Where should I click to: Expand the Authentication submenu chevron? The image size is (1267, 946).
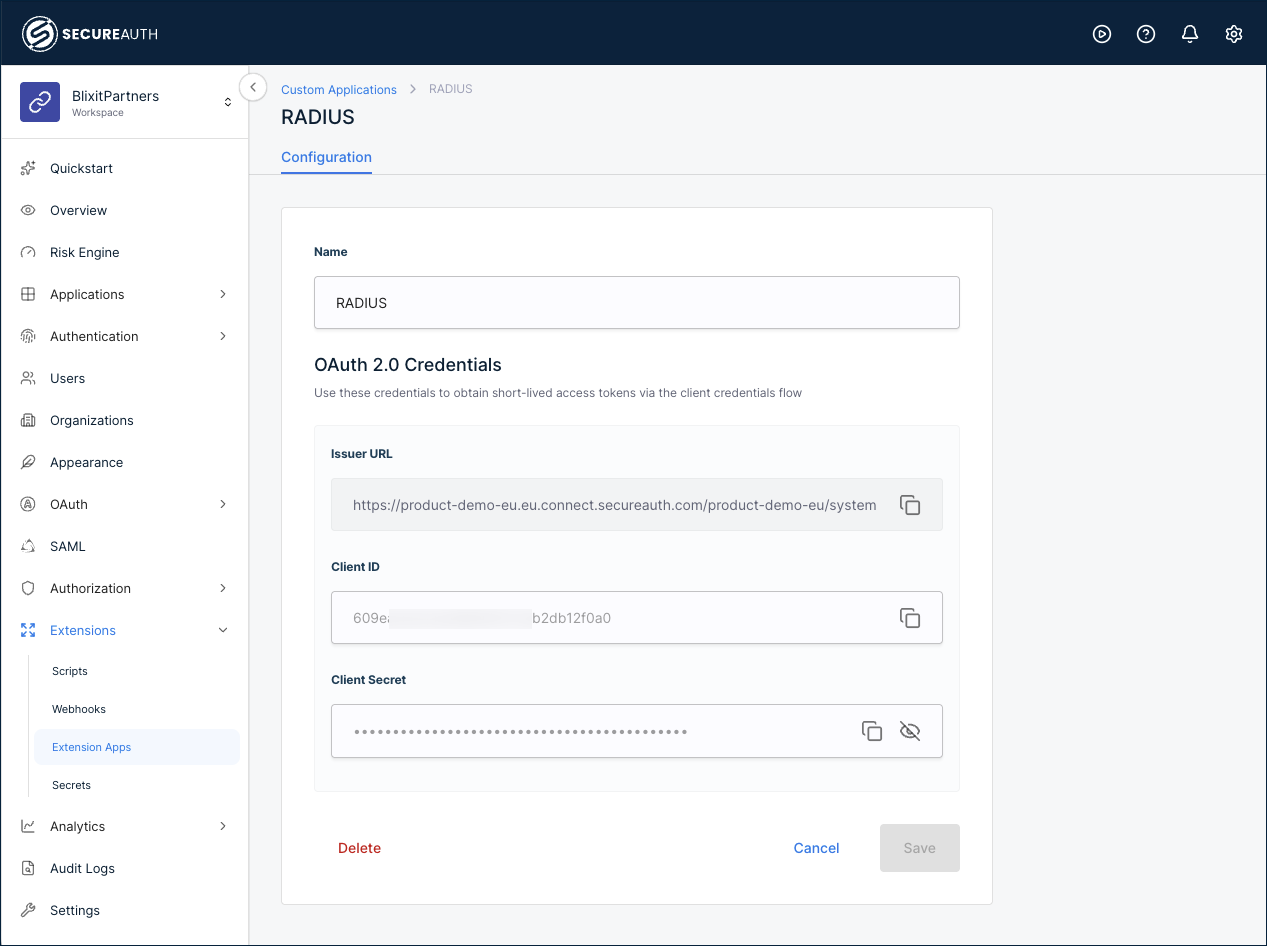tap(223, 336)
